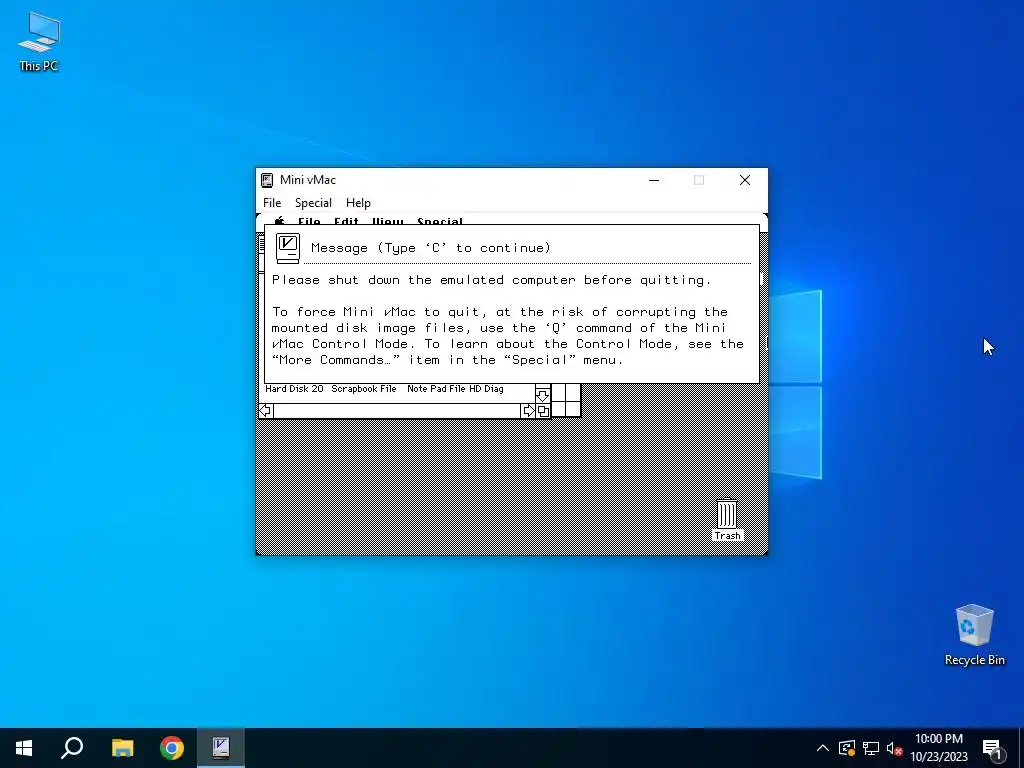Open the This PC desktop icon
The image size is (1024, 768).
click(x=39, y=42)
